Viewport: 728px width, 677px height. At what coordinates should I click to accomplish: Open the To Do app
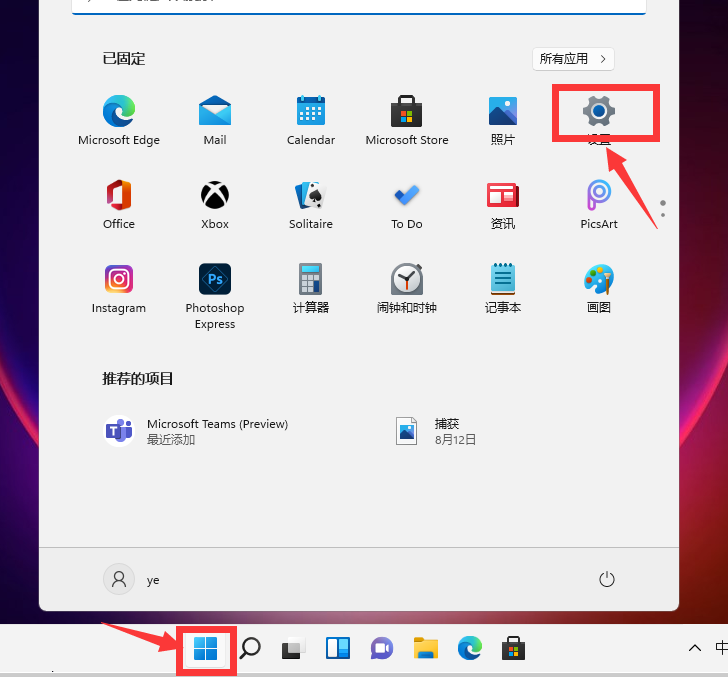coord(407,204)
